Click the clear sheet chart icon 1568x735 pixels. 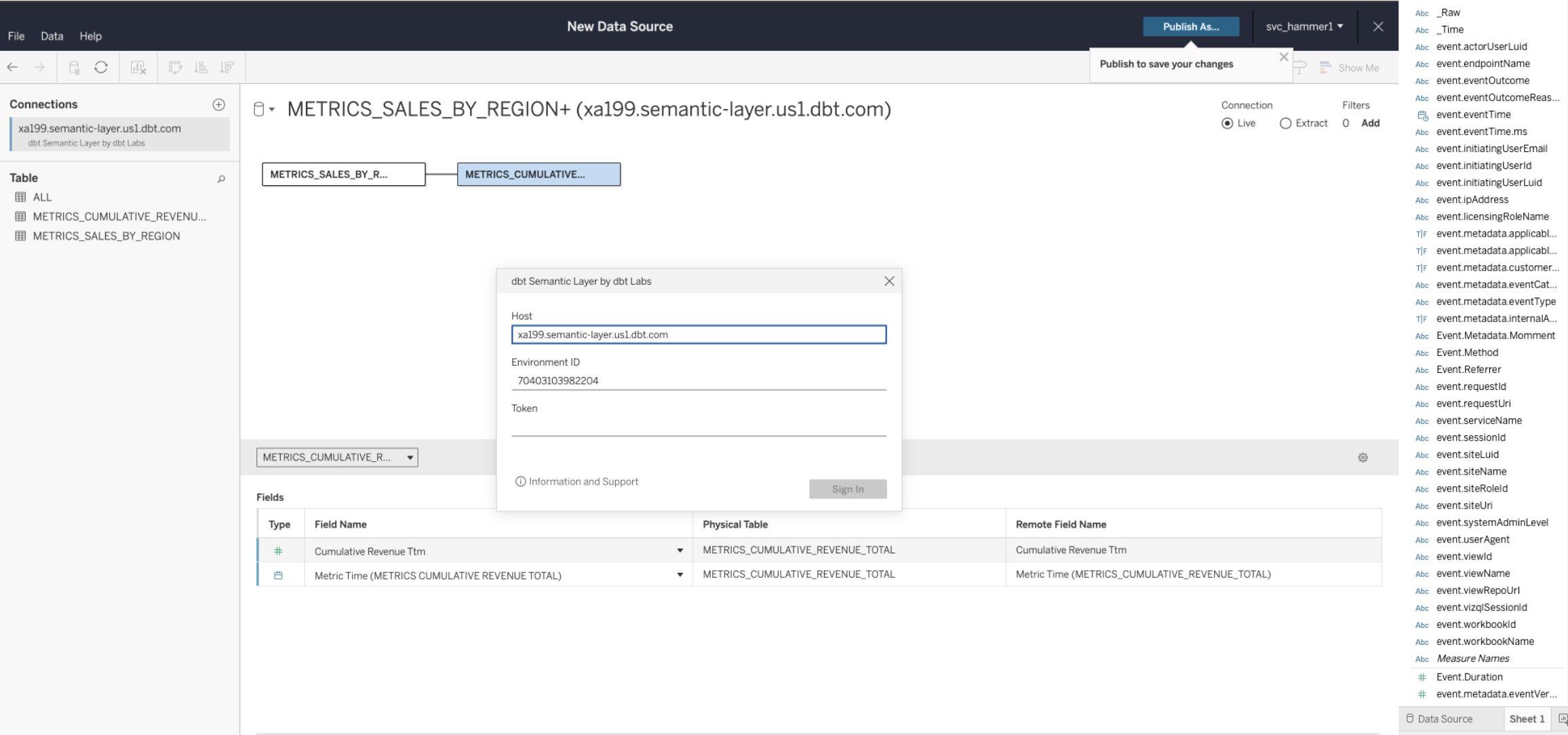138,67
